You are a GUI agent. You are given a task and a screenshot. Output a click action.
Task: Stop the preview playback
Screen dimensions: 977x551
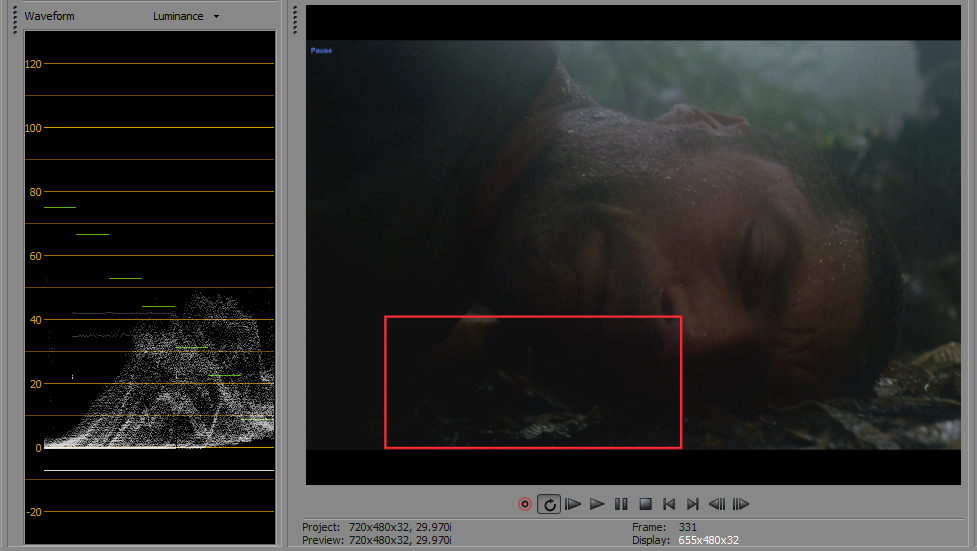pyautogui.click(x=646, y=504)
